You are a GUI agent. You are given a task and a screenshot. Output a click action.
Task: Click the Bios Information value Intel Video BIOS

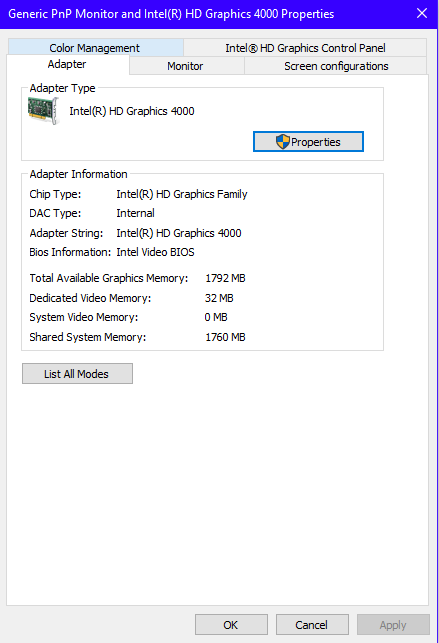155,252
